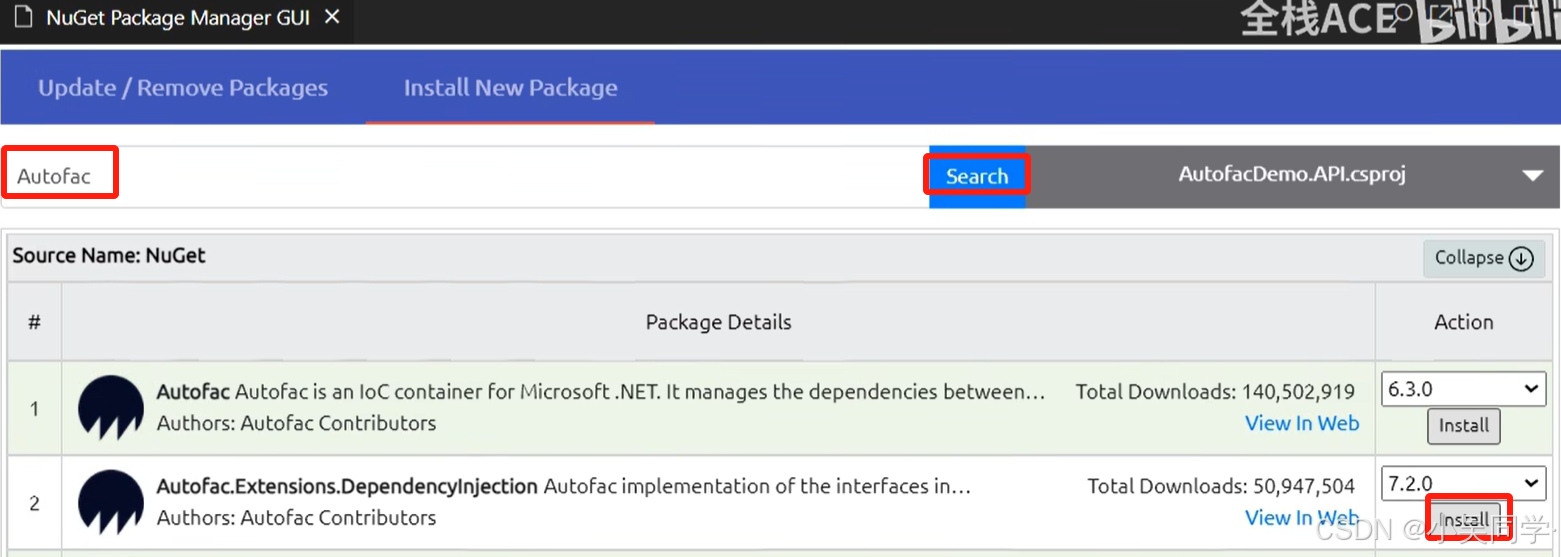Close the NuGet Package Manager GUI tab
Viewport: 1561px width, 557px height.
point(333,18)
